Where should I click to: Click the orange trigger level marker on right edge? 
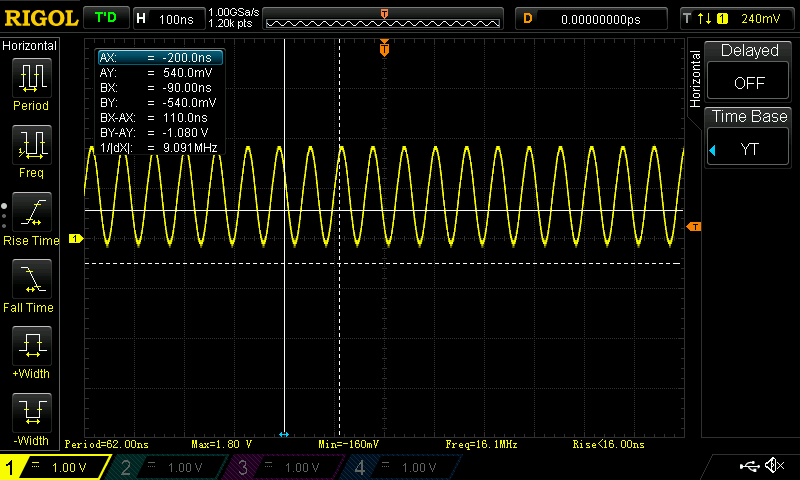tap(694, 226)
